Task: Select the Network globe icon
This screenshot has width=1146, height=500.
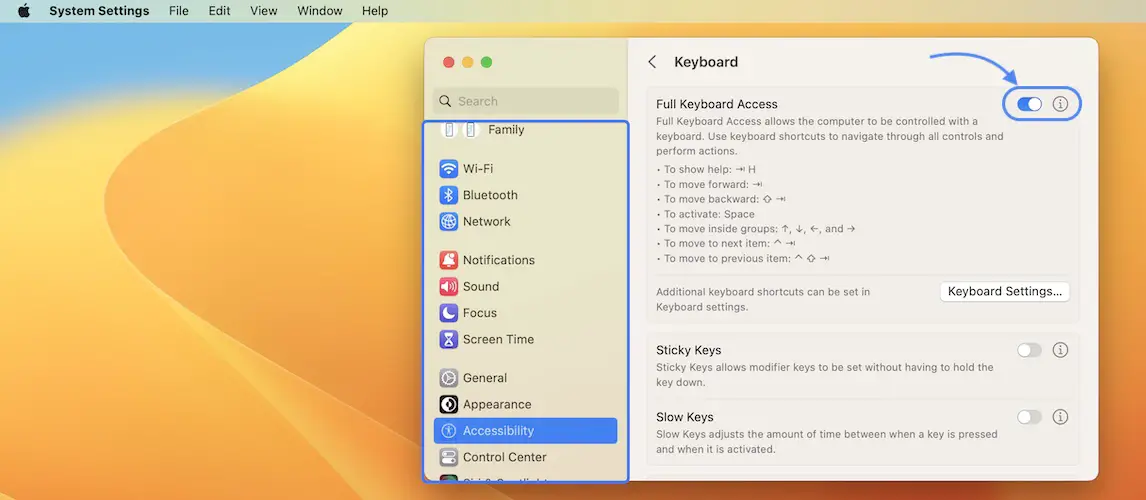Action: [x=449, y=222]
